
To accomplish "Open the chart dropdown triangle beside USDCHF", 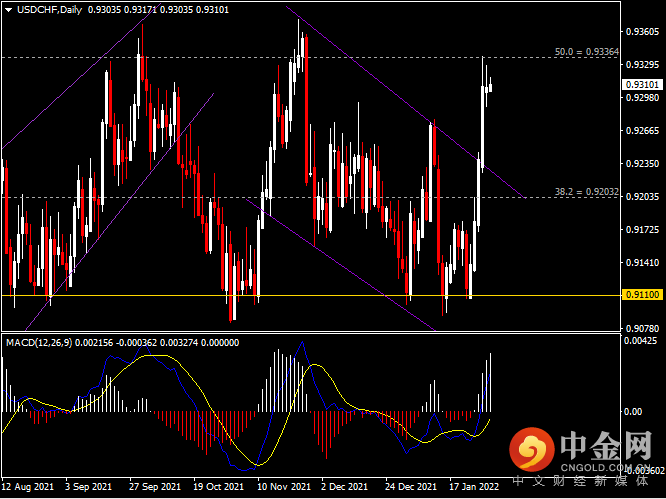I will pos(9,10).
